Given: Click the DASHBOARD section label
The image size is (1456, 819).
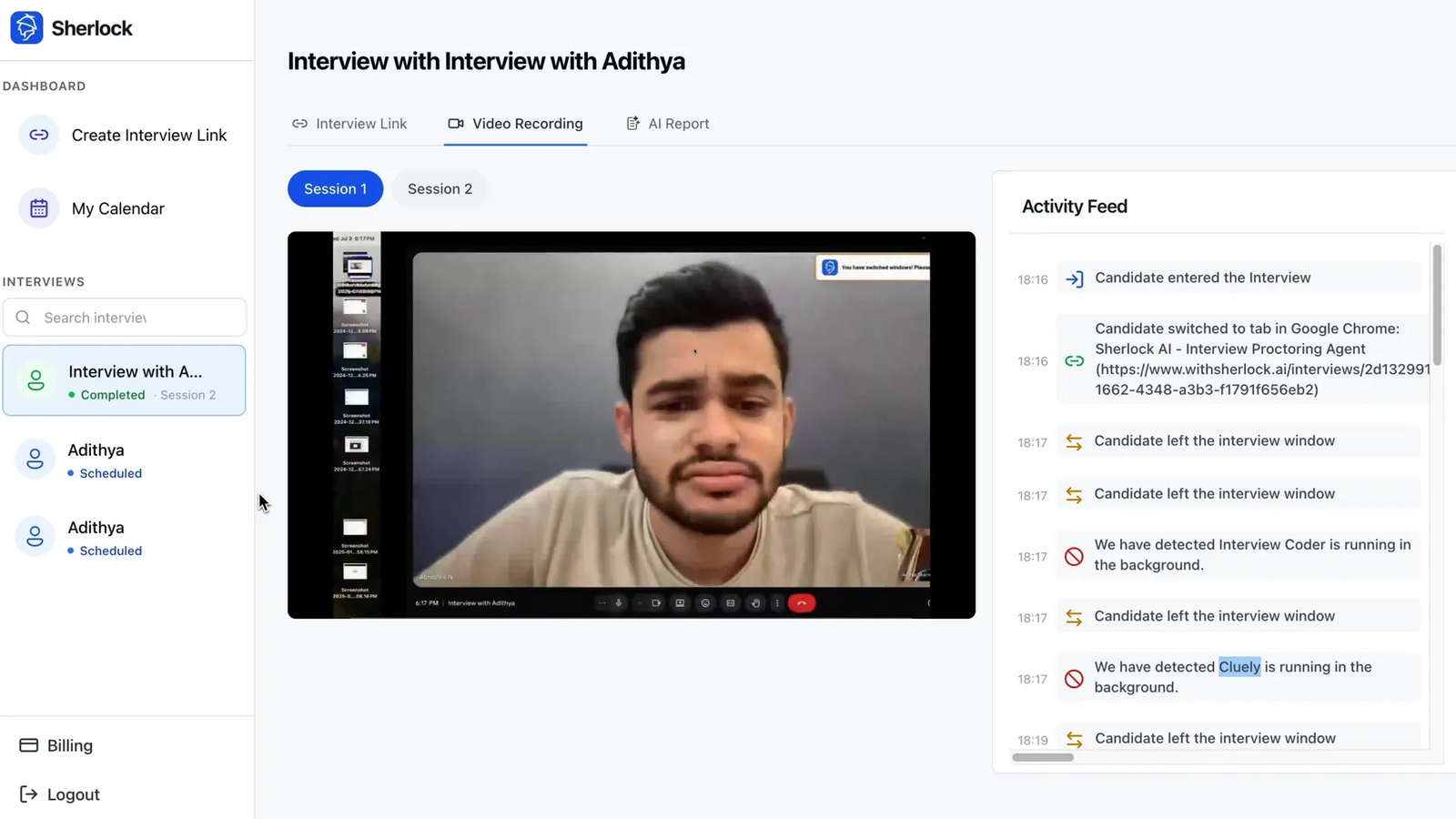Looking at the screenshot, I should (x=45, y=86).
